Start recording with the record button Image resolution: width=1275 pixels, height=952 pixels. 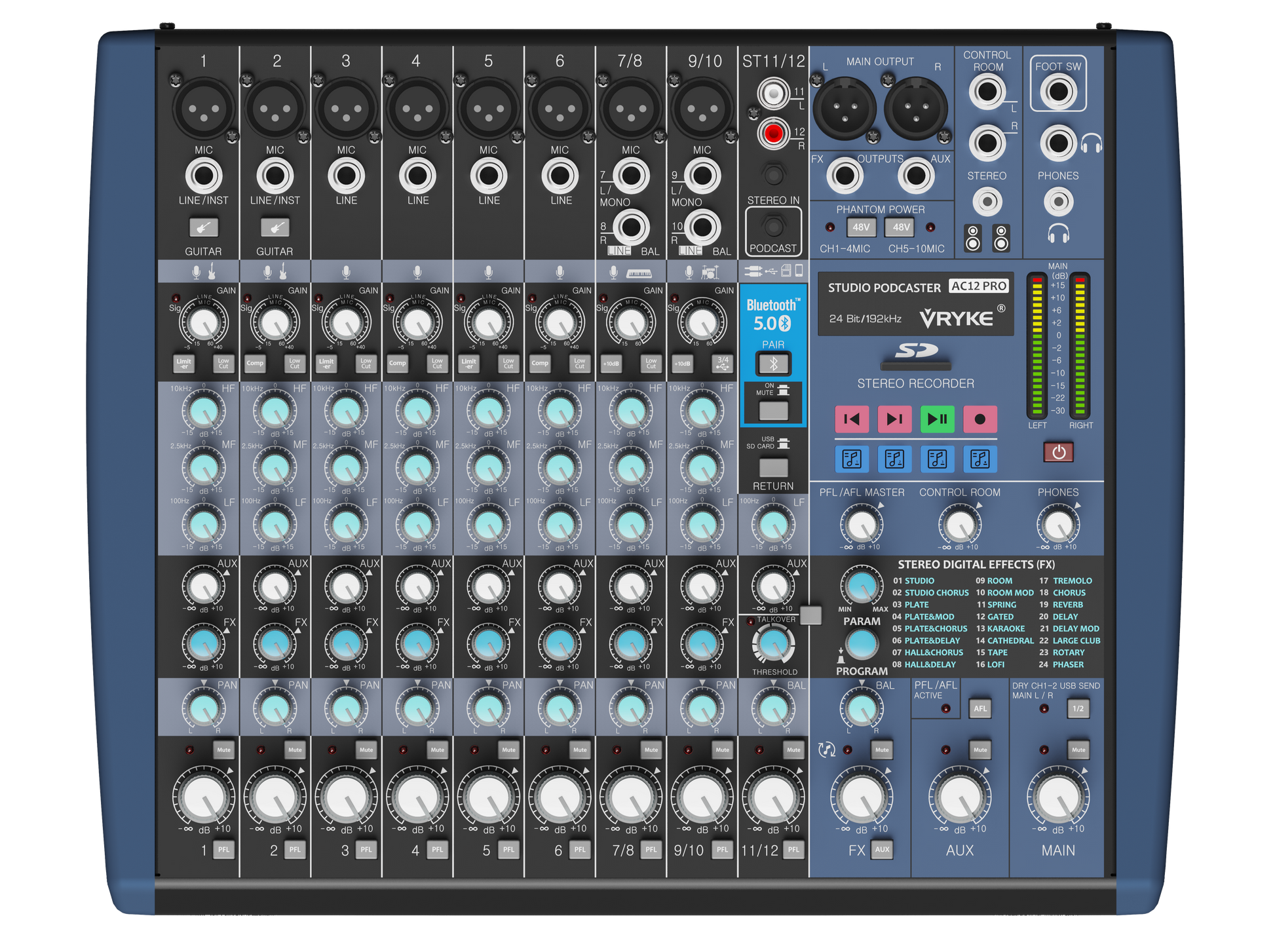(980, 419)
